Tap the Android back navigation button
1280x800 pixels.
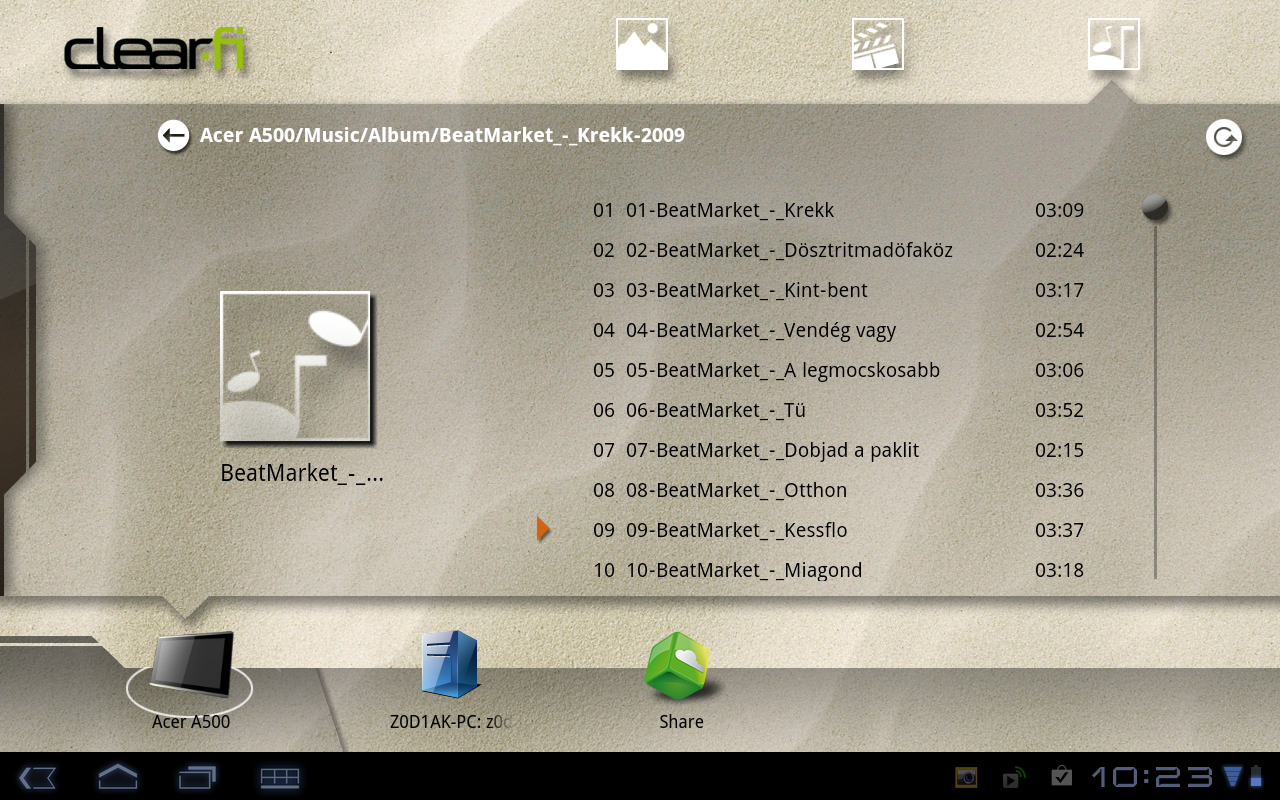coord(37,777)
